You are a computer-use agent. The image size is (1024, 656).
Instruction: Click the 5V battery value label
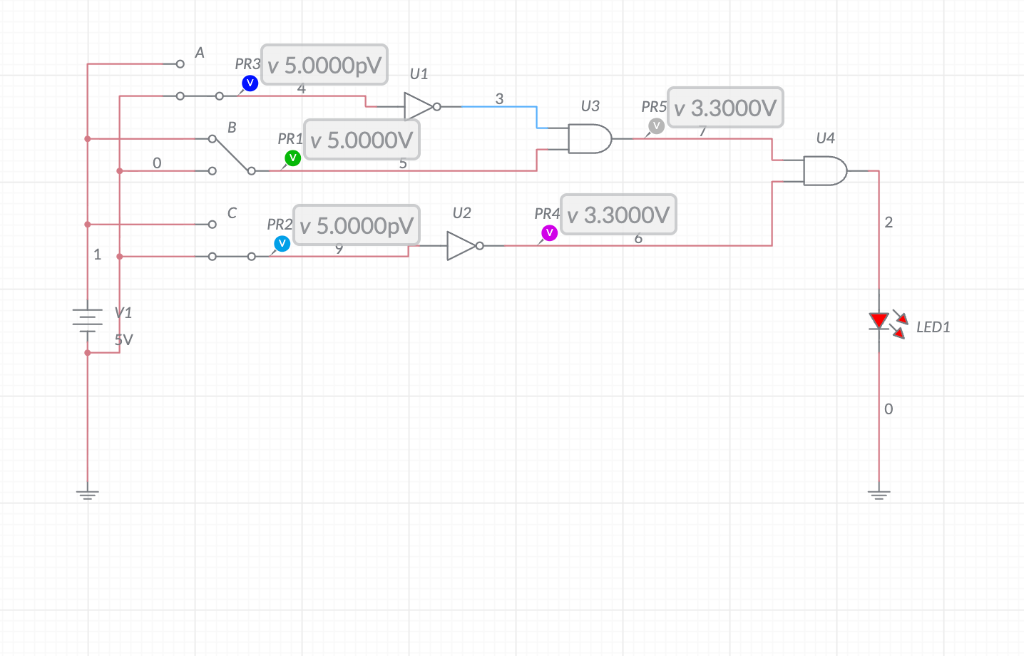pos(123,340)
